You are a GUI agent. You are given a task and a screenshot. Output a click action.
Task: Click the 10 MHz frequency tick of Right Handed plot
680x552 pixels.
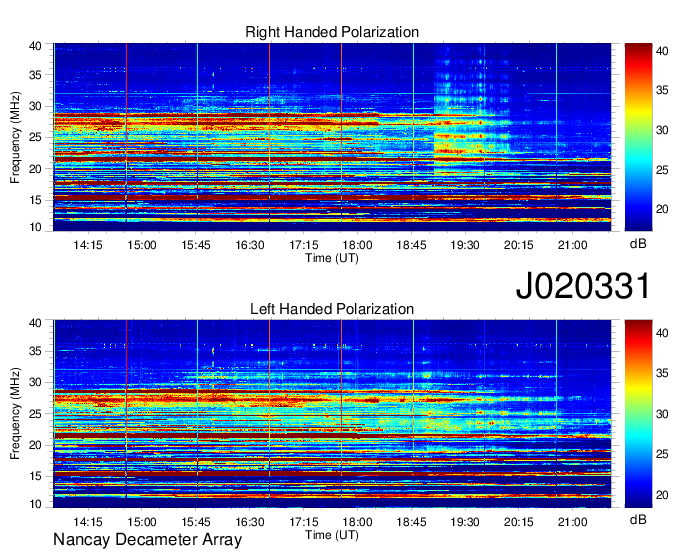pyautogui.click(x=36, y=227)
